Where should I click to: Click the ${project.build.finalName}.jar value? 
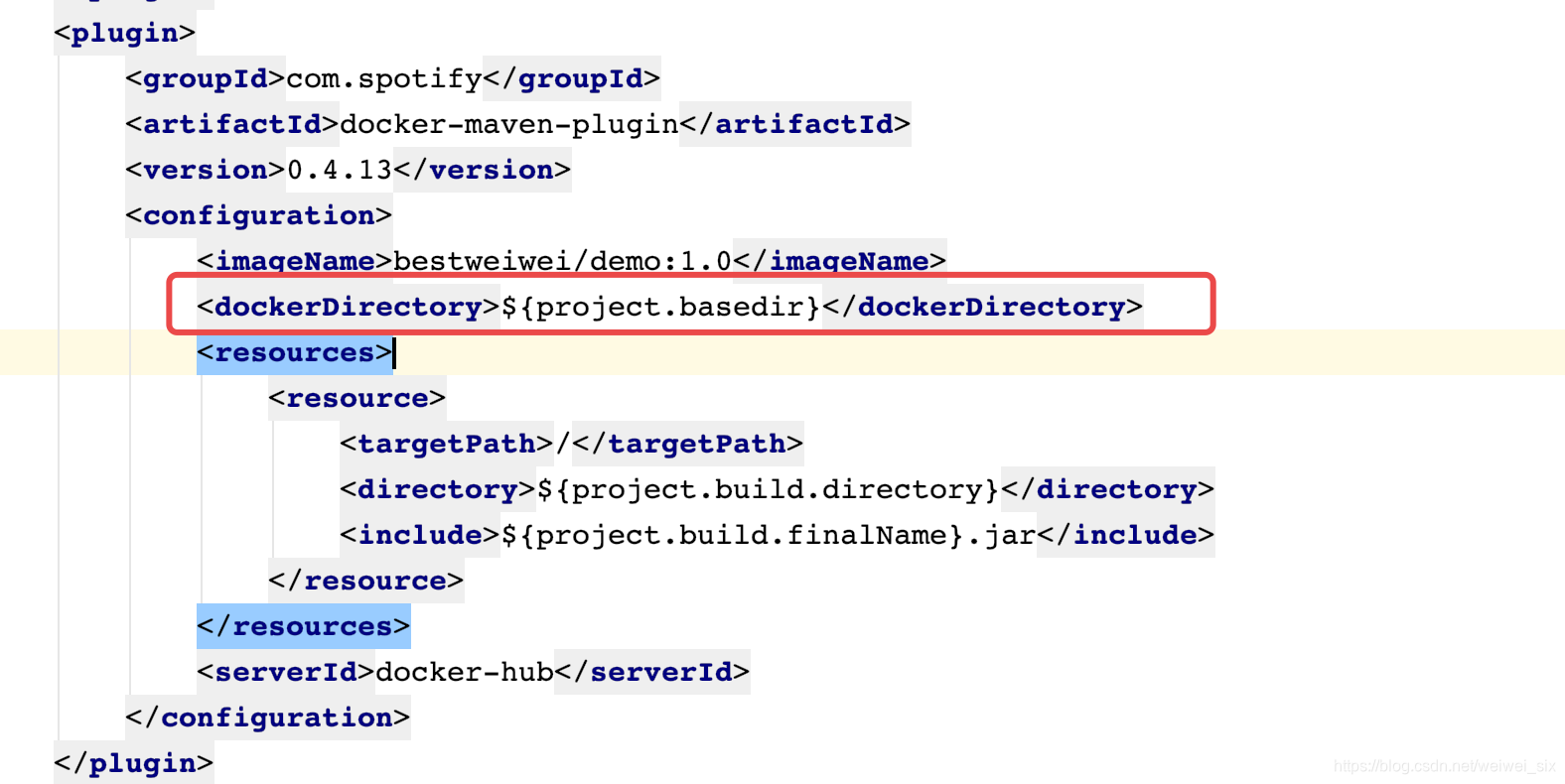pos(769,535)
